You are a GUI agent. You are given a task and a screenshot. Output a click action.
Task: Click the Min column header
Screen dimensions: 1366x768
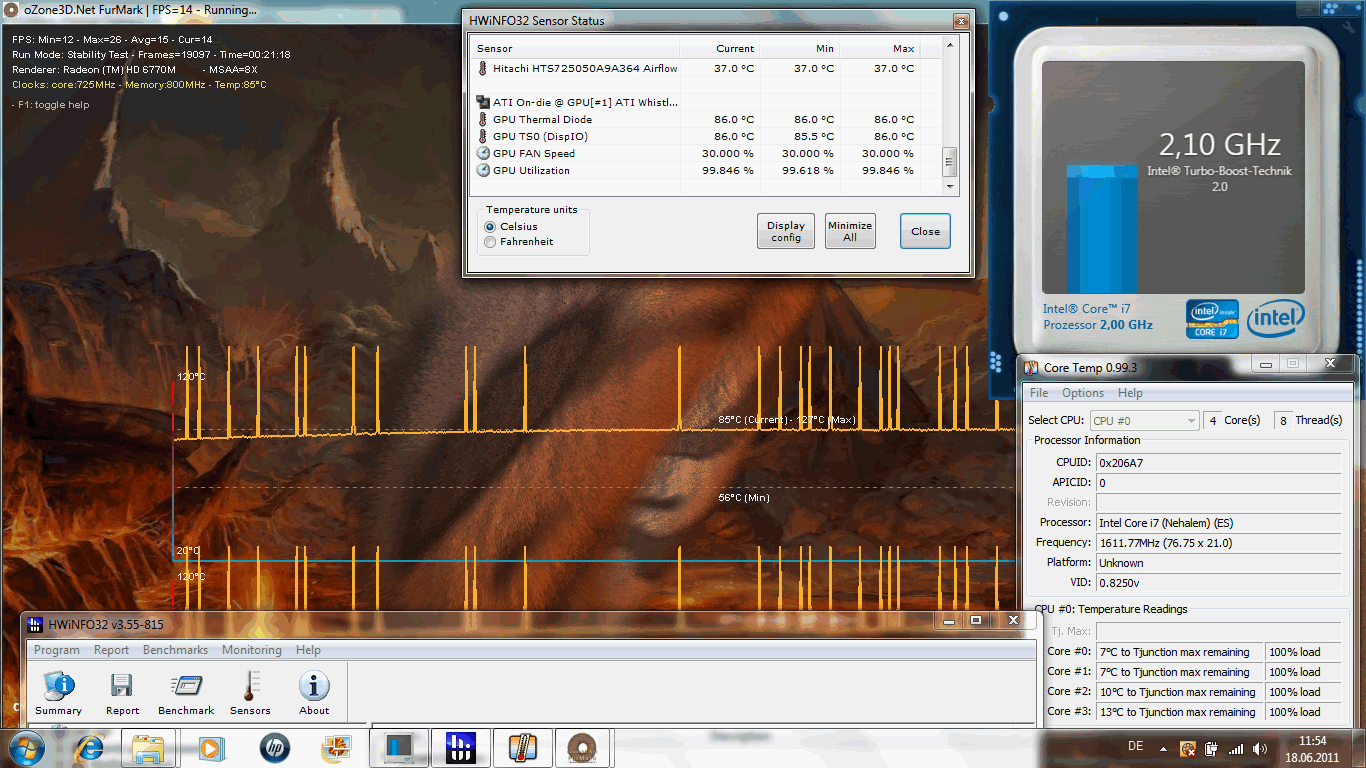coord(800,48)
